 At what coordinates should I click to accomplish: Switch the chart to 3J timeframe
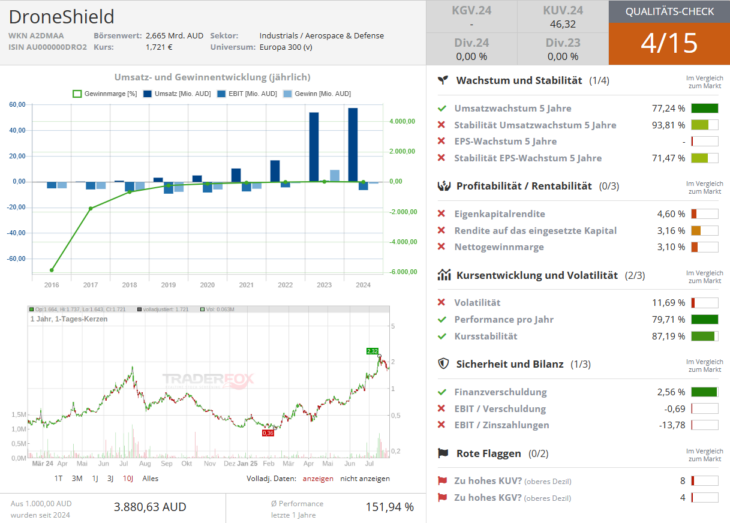pyautogui.click(x=110, y=478)
